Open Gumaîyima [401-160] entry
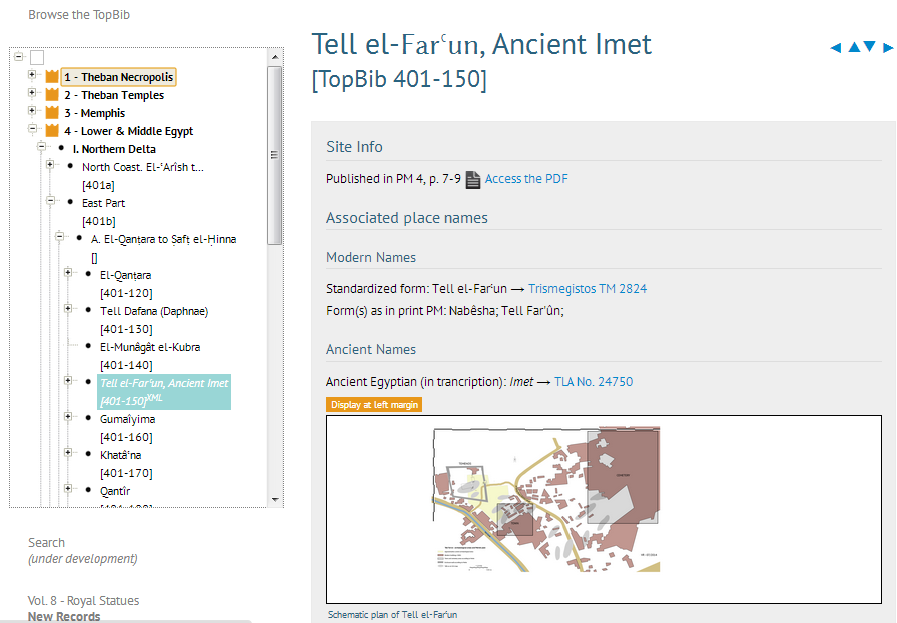The height and width of the screenshot is (623, 897). tap(127, 428)
